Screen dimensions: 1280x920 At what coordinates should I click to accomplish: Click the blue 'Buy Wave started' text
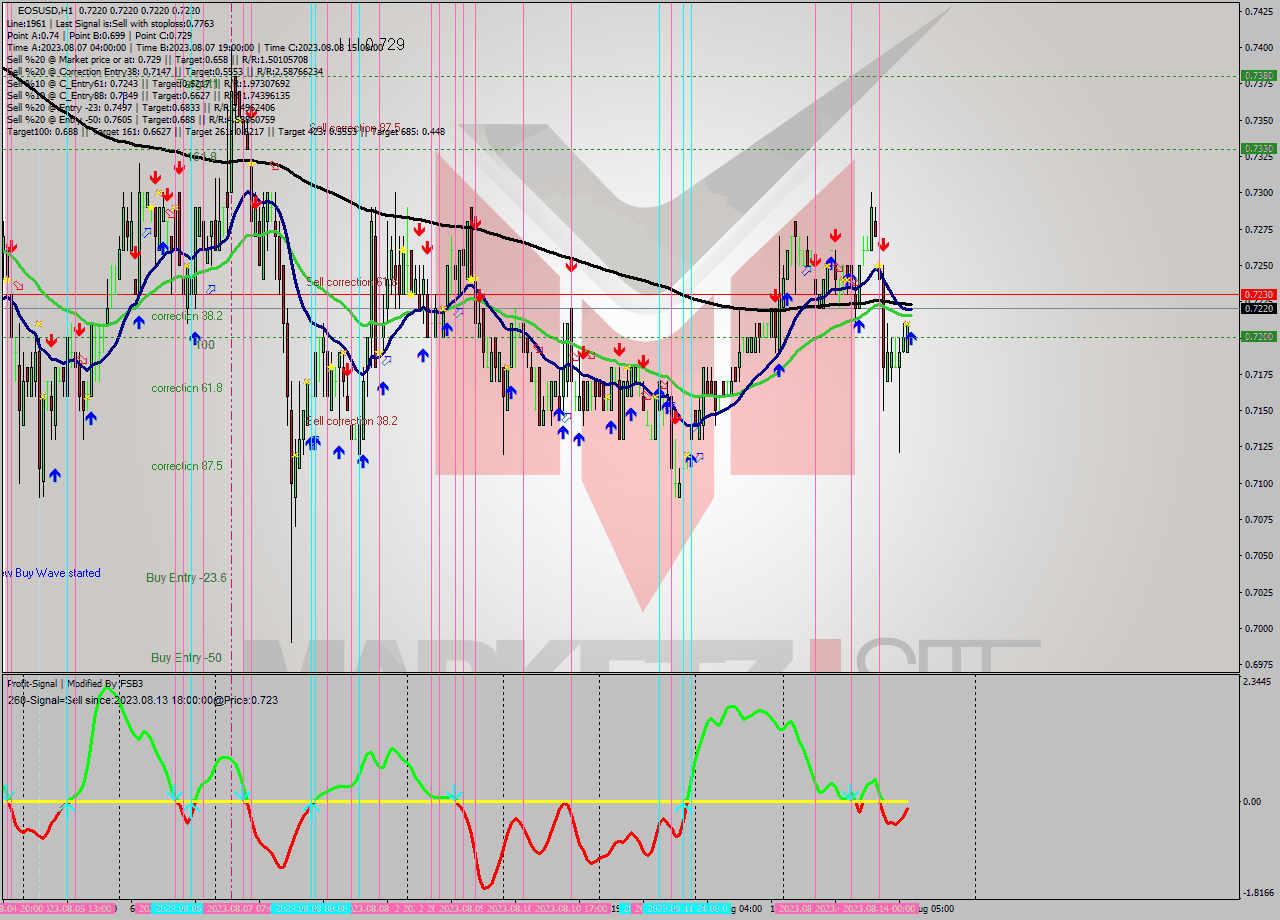tap(53, 574)
